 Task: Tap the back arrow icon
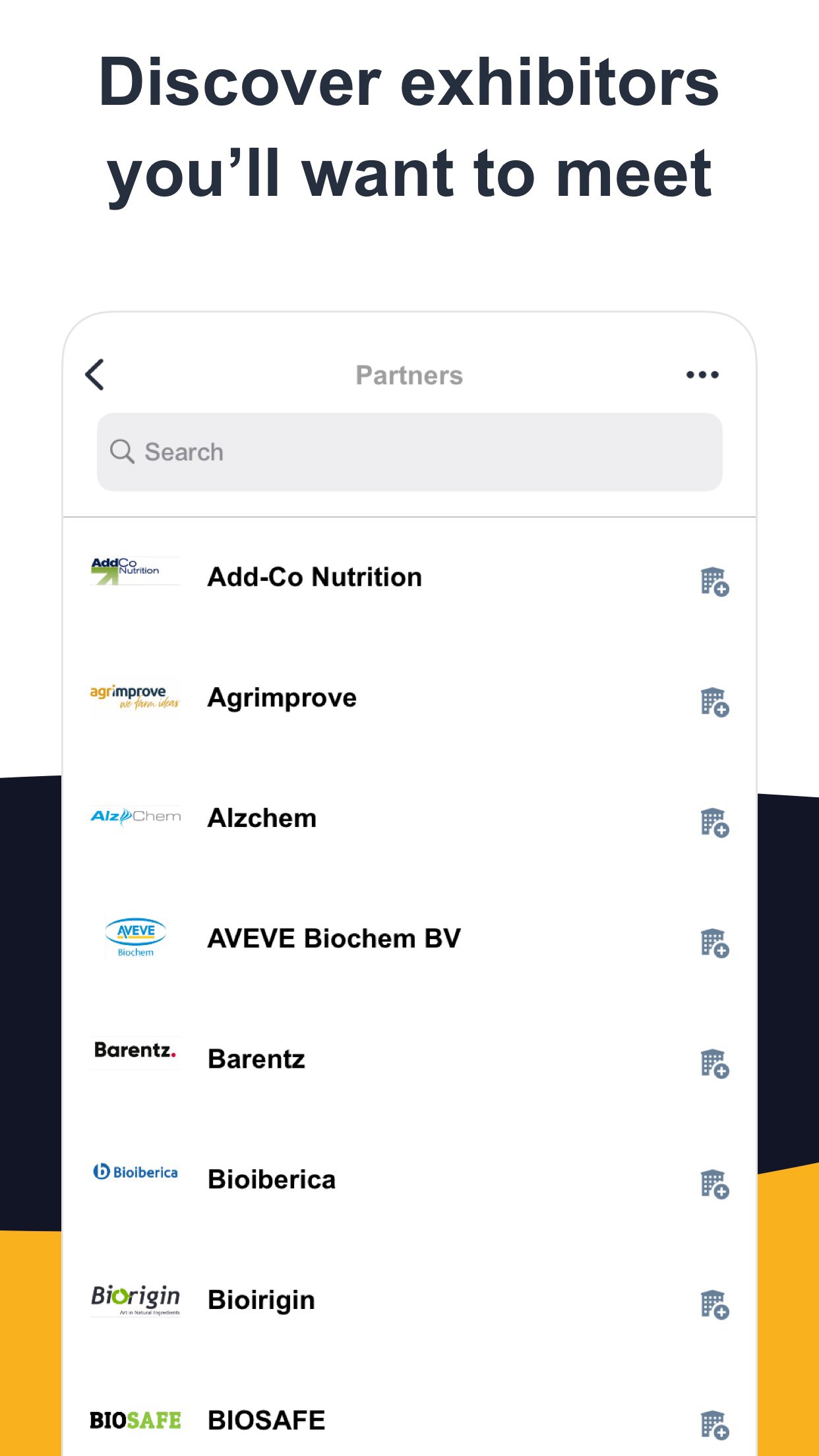[95, 375]
